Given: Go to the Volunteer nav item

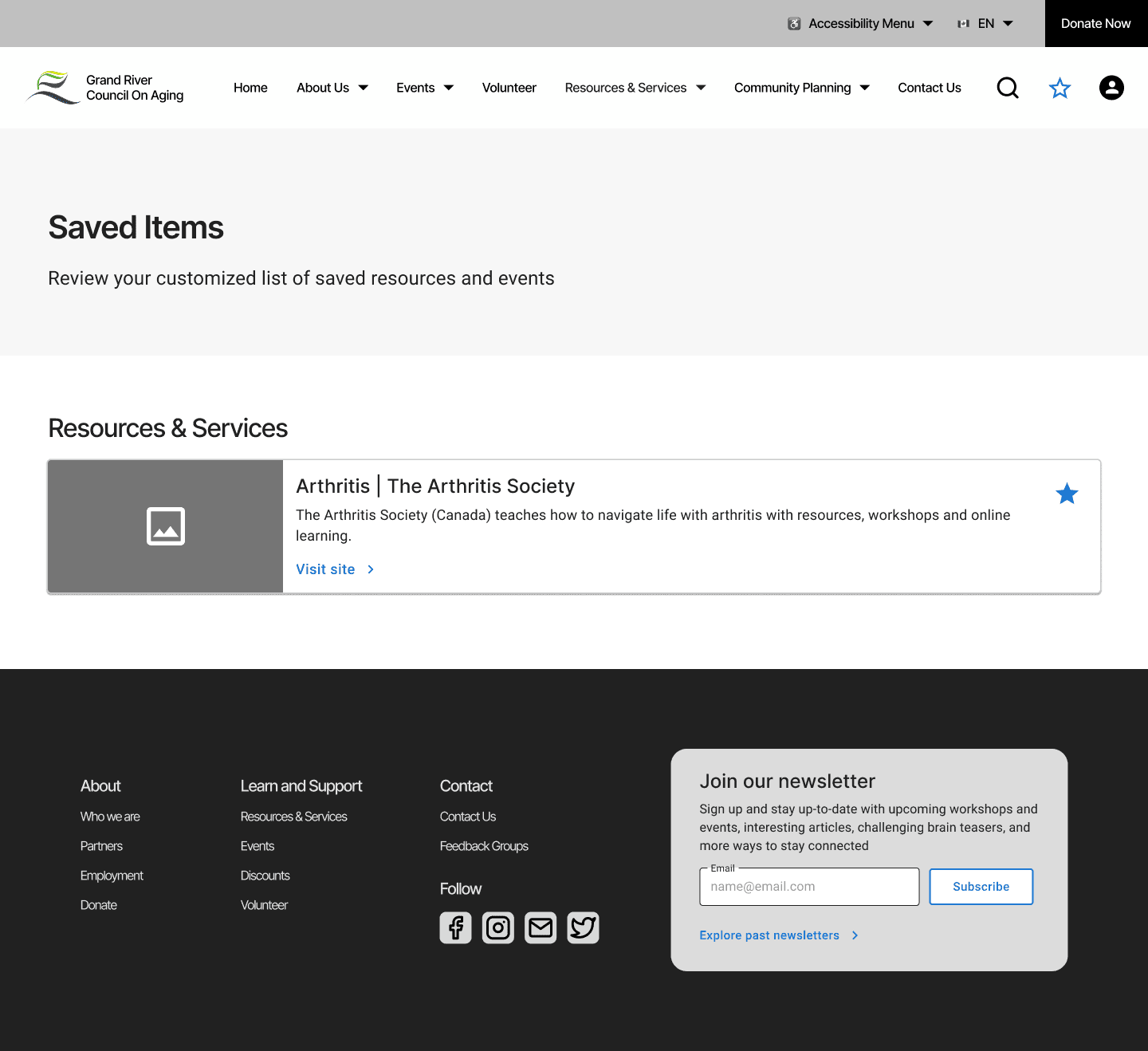Looking at the screenshot, I should point(509,88).
